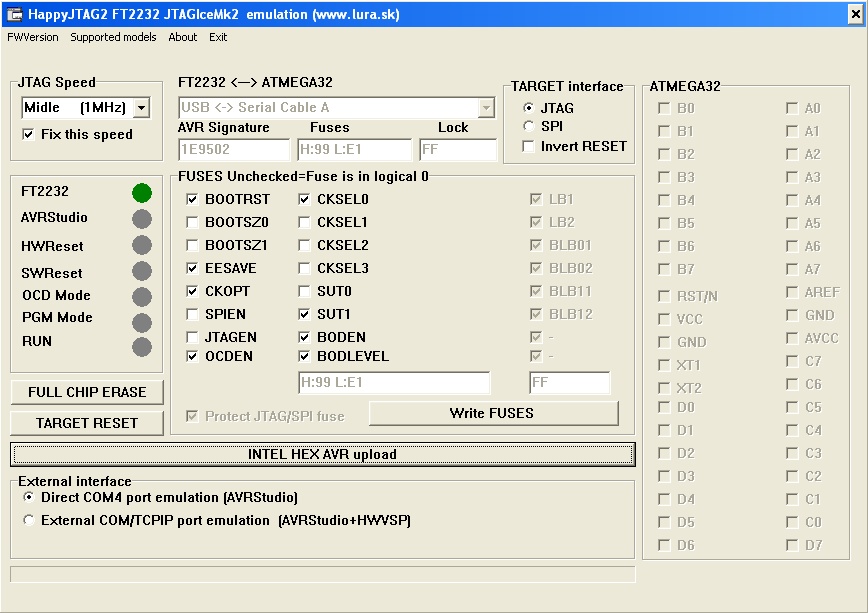Toggle the XT1 pin checkbox
This screenshot has width=868, height=613.
point(664,365)
